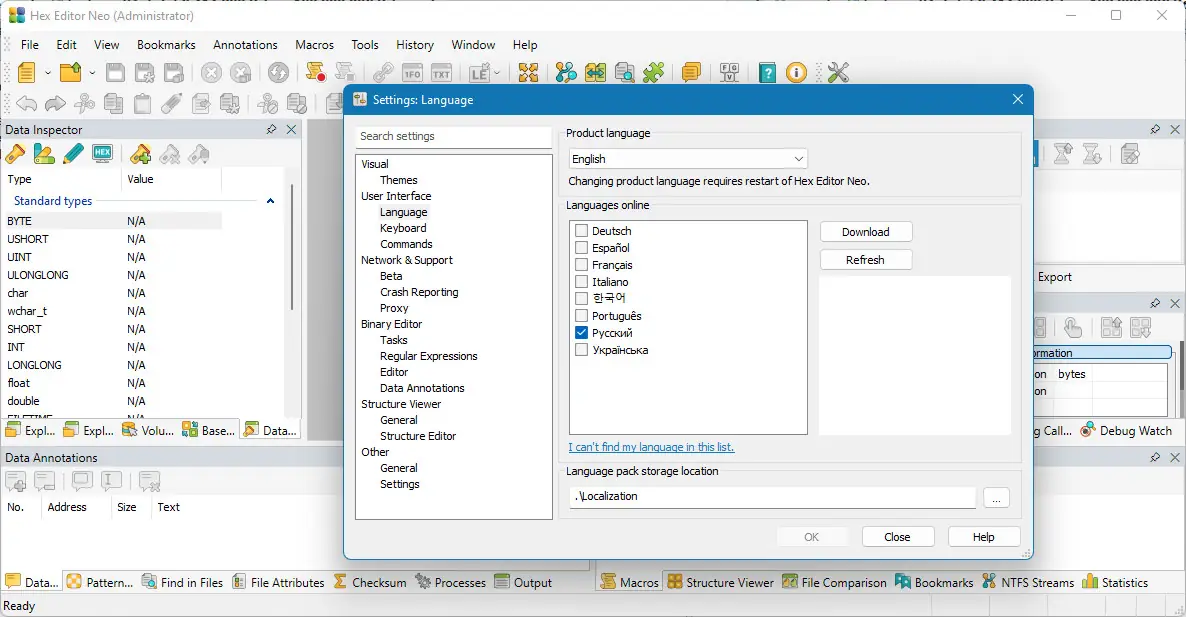Click the blue pencil icon in Data Inspector
The image size is (1186, 617).
coord(73,154)
